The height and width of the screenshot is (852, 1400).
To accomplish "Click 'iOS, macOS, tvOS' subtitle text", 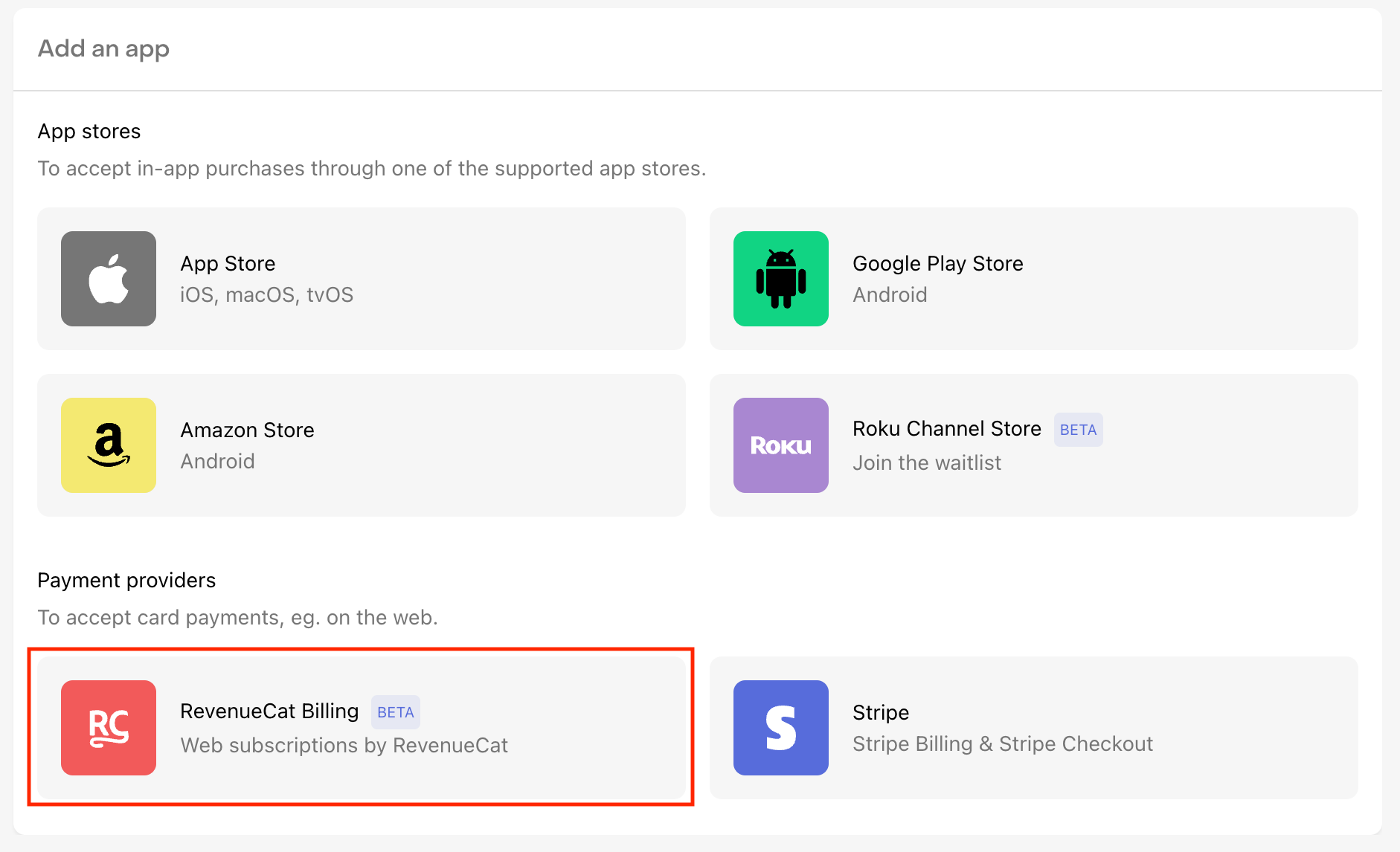I will click(x=266, y=295).
